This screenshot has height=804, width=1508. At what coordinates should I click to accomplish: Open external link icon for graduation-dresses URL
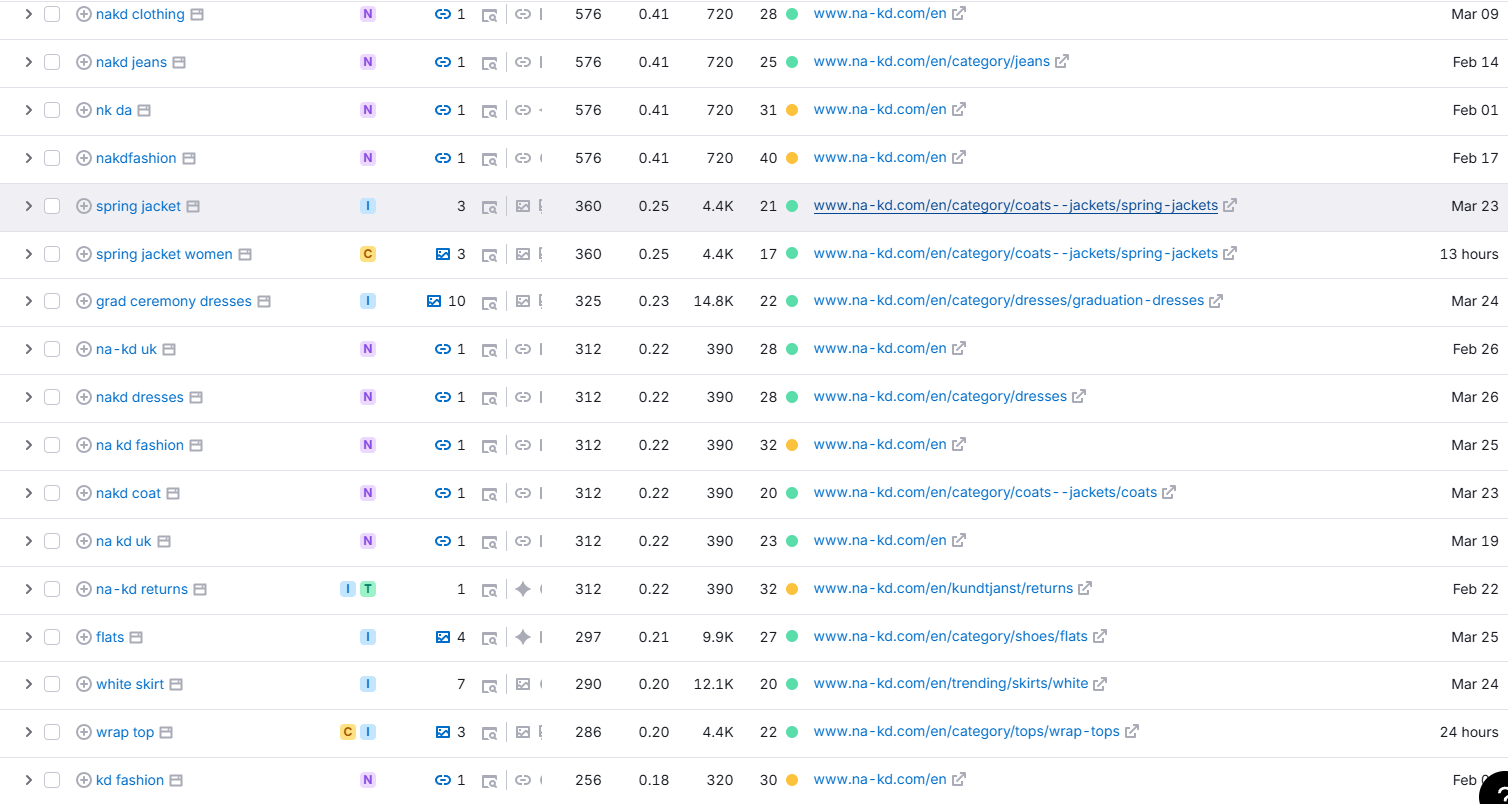click(x=1216, y=300)
